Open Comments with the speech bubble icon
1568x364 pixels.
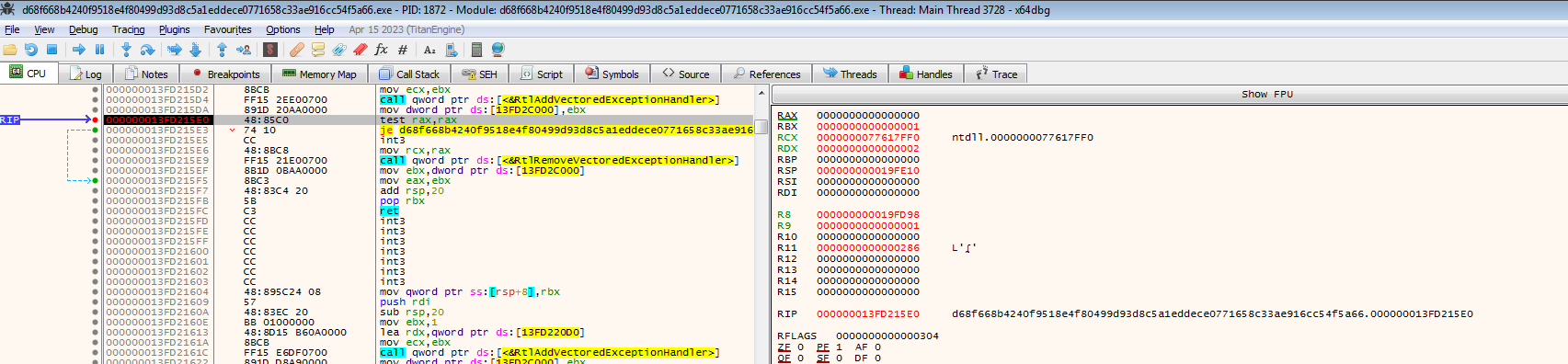click(x=318, y=50)
